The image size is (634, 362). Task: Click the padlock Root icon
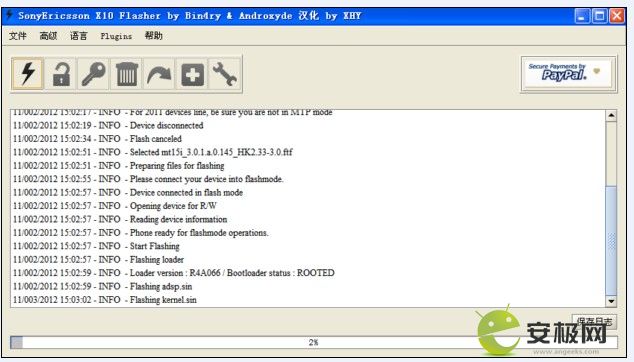61,74
